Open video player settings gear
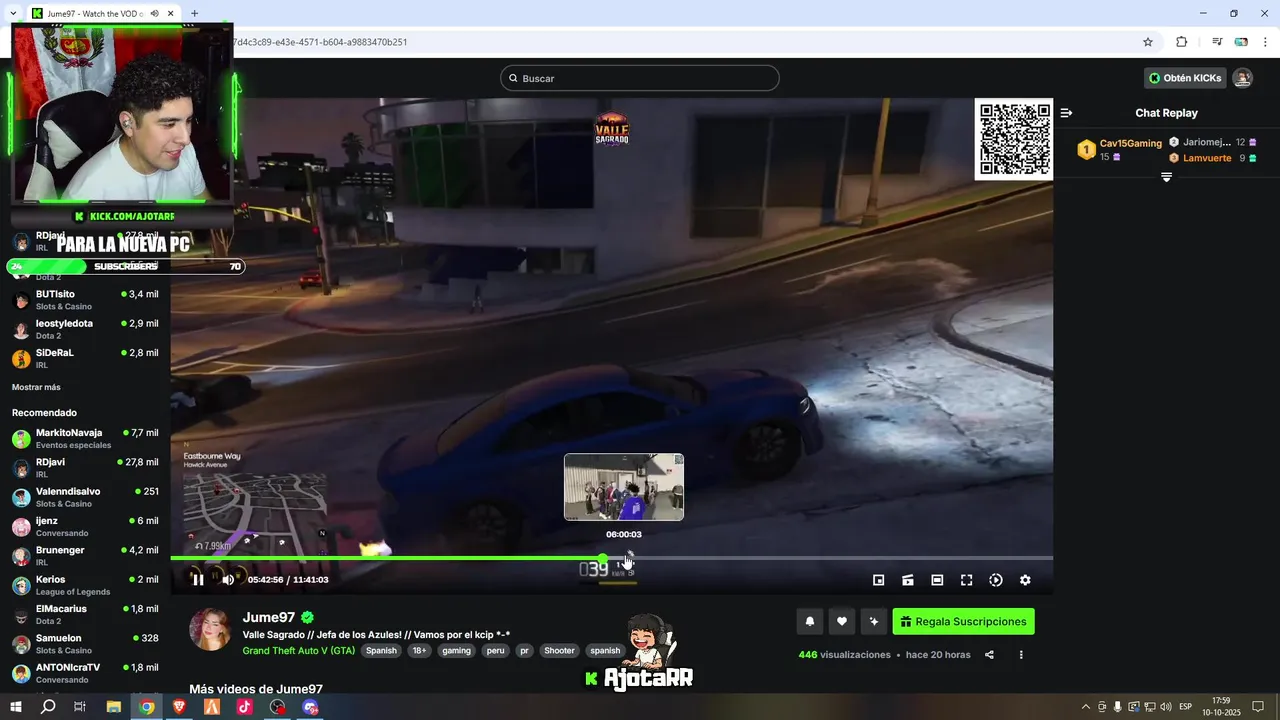Image resolution: width=1280 pixels, height=720 pixels. pos(1025,580)
